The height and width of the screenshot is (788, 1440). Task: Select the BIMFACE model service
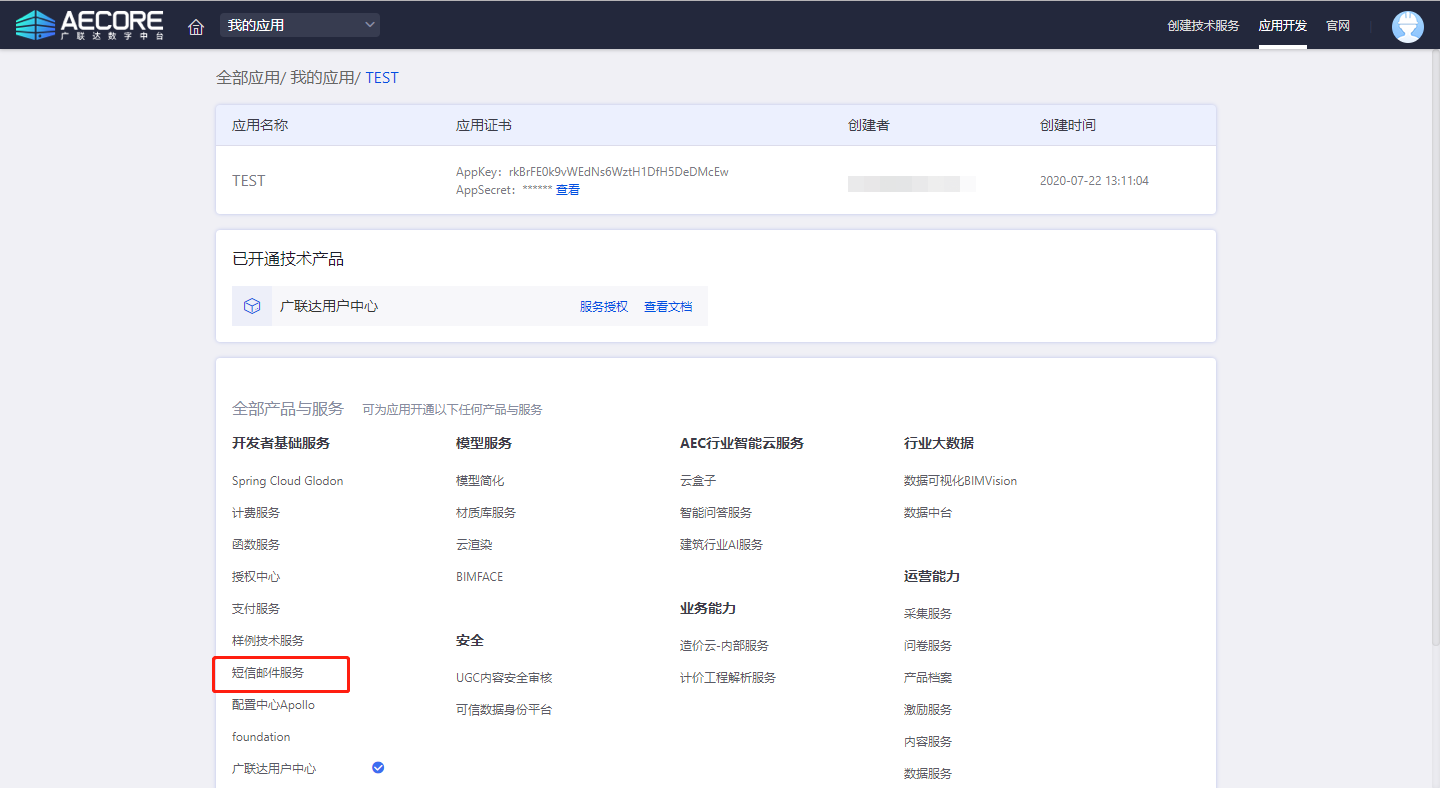click(479, 577)
